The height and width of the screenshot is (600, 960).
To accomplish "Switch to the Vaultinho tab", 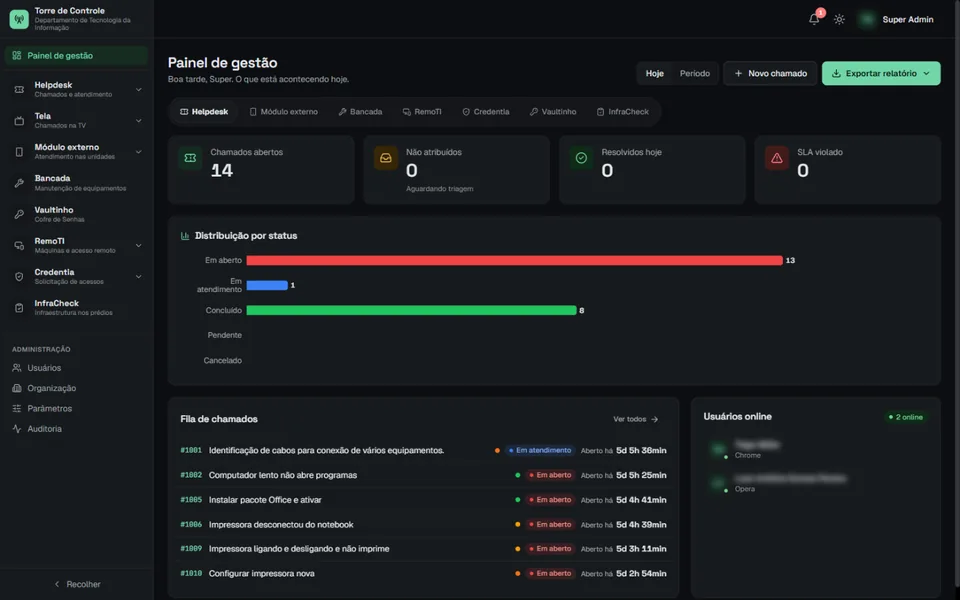I will click(553, 111).
